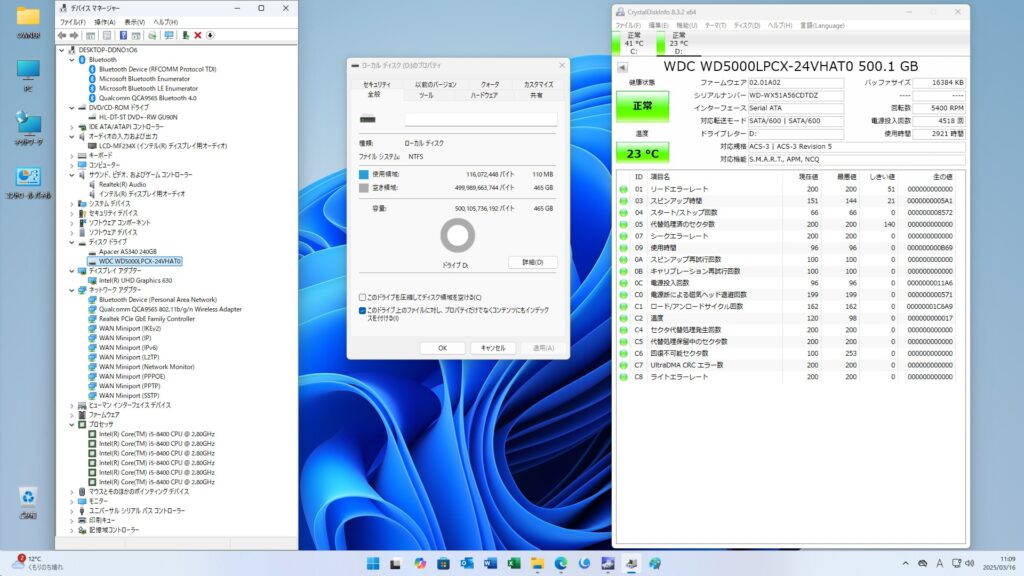Screen dimensions: 1024x576
Task: Open Excel from the taskbar
Action: coord(514,564)
